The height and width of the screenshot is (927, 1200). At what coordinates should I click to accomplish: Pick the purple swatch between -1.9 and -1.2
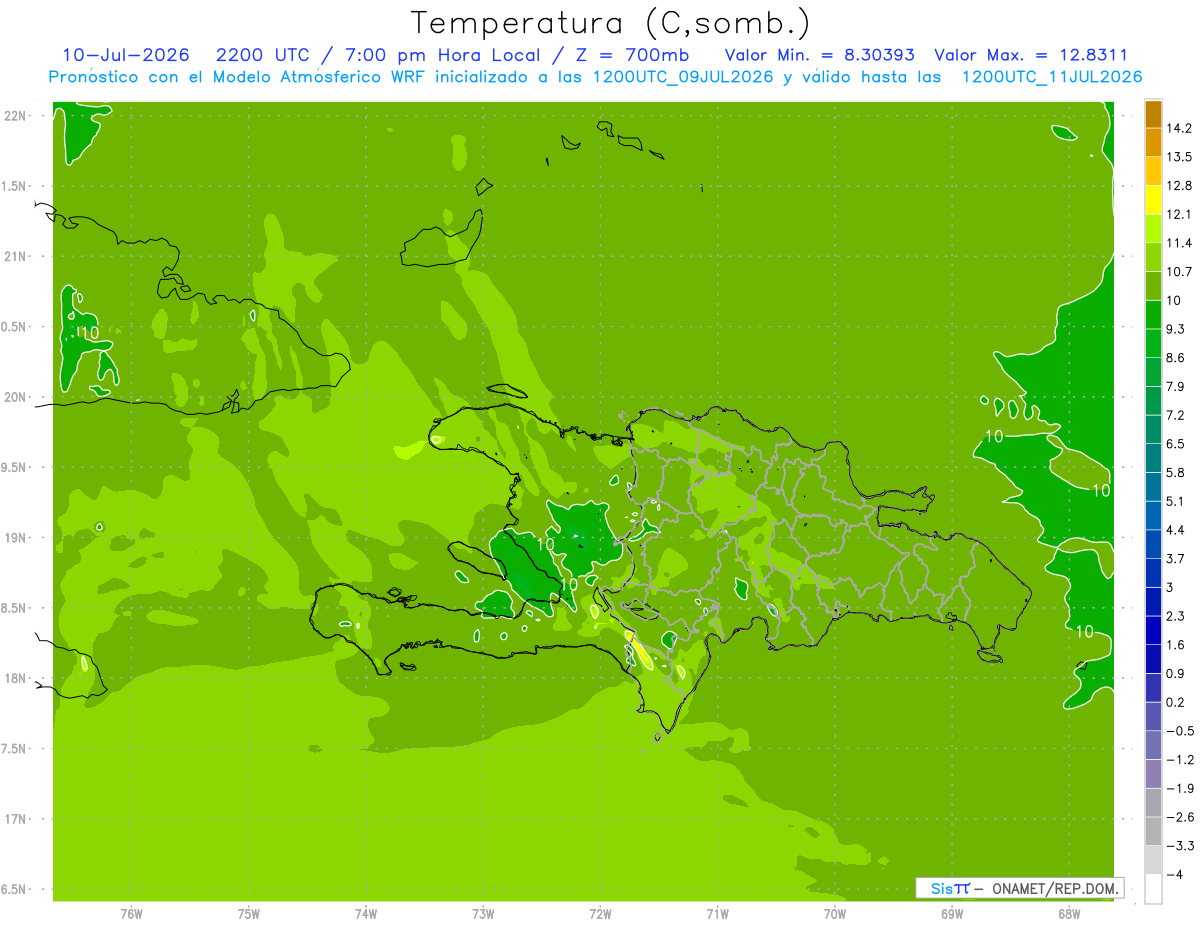click(1153, 774)
